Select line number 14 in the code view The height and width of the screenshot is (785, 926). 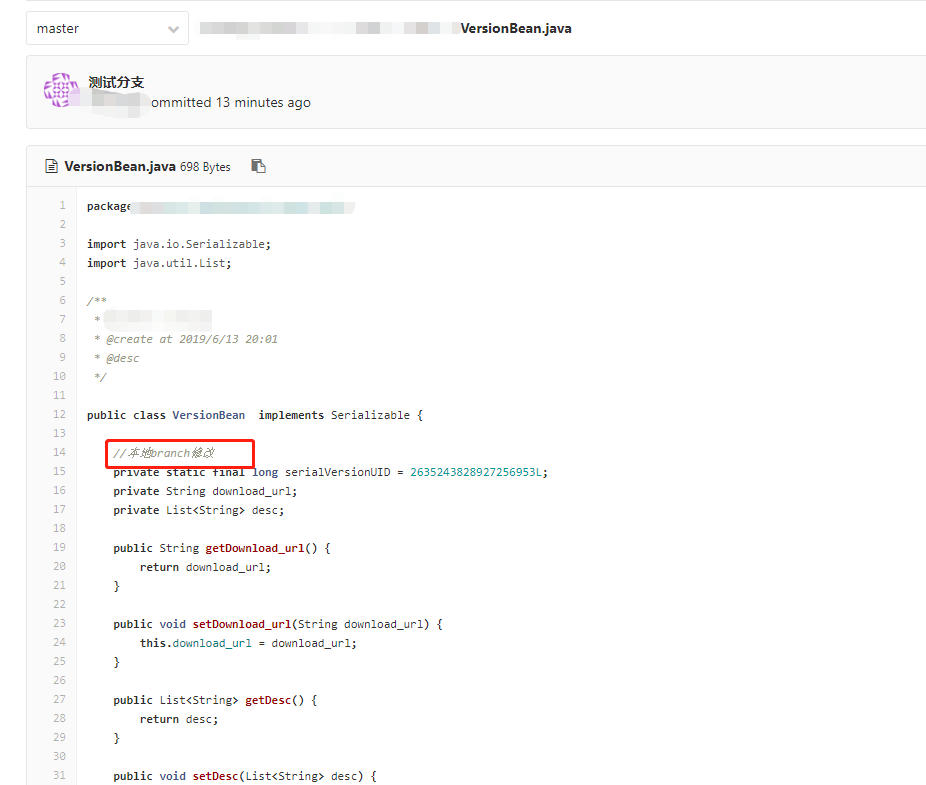pos(58,452)
